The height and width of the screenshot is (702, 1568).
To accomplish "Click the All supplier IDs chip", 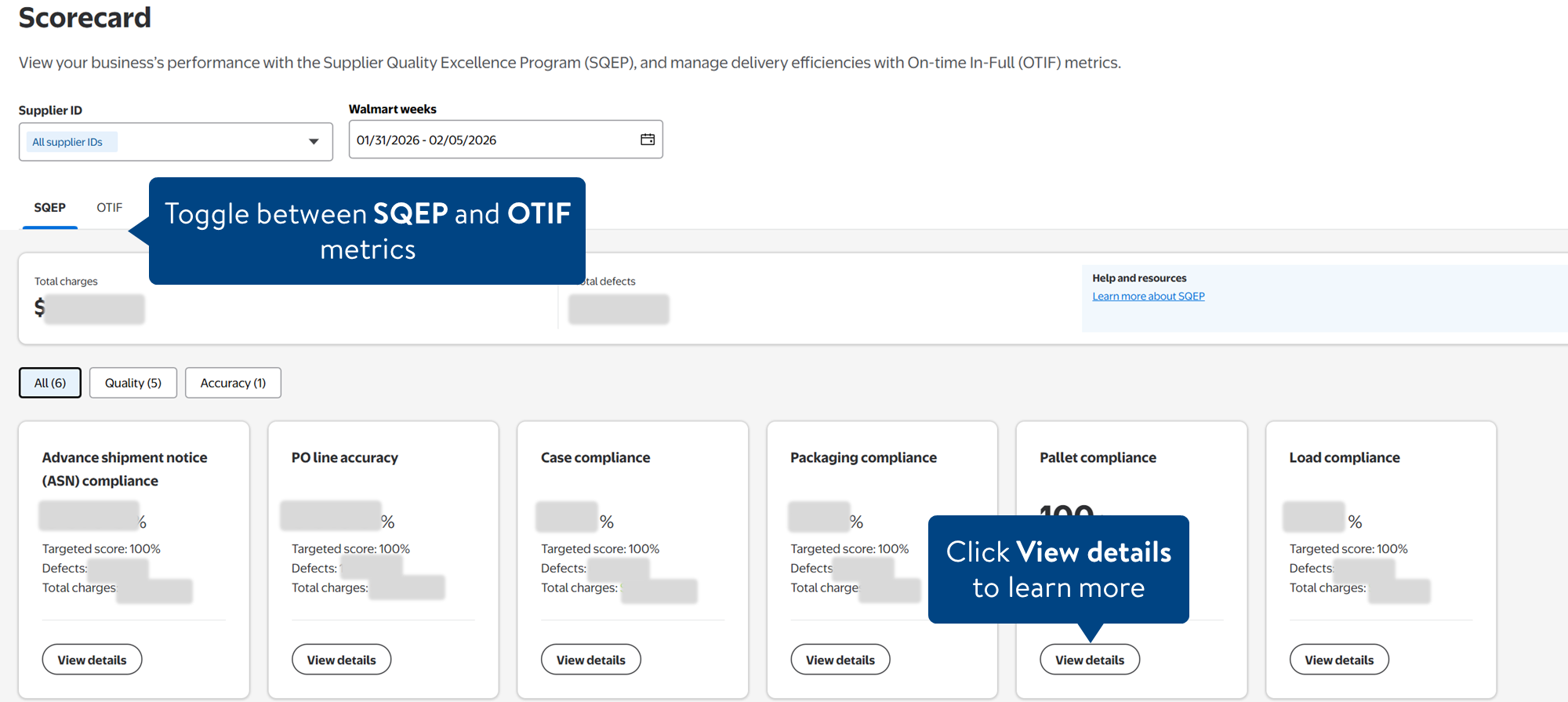I will pyautogui.click(x=68, y=142).
